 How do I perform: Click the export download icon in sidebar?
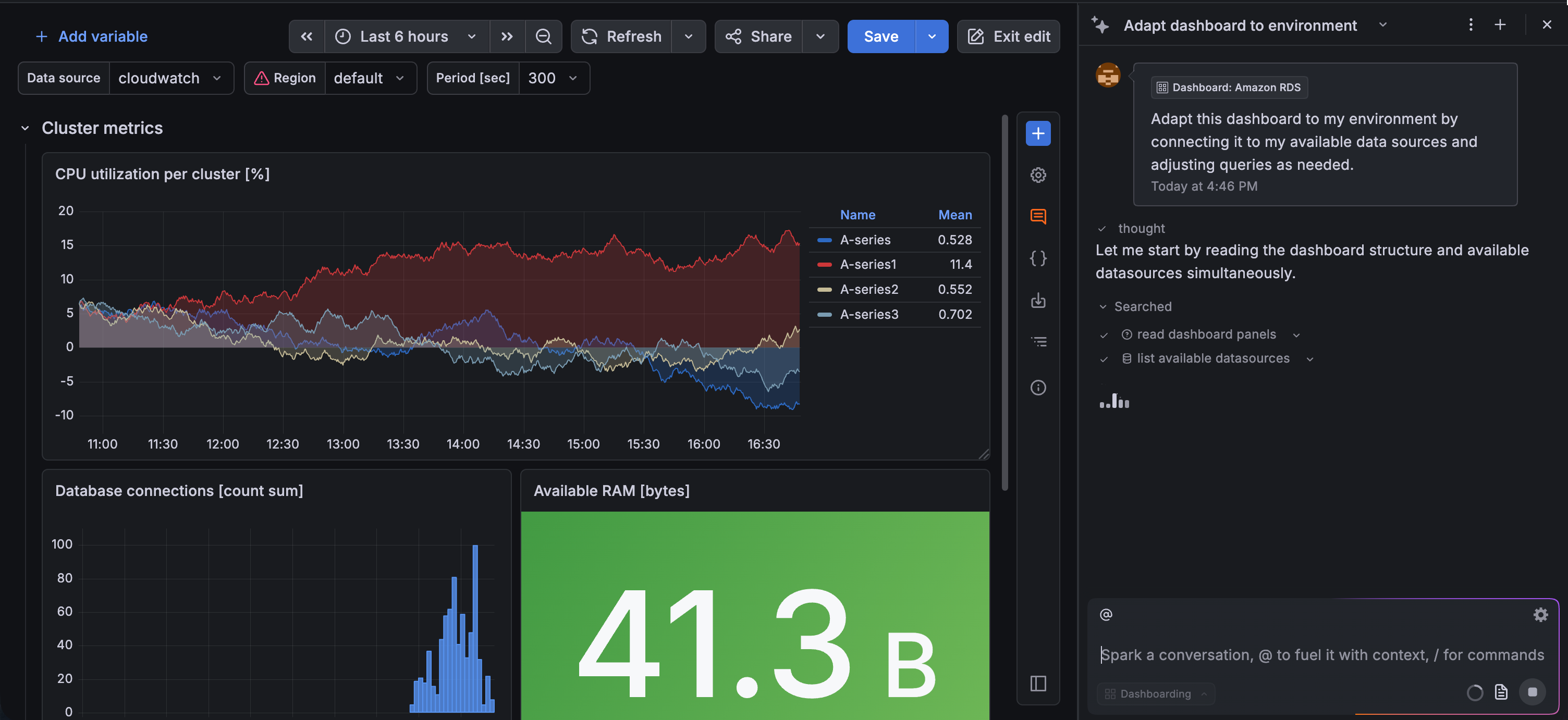tap(1038, 301)
